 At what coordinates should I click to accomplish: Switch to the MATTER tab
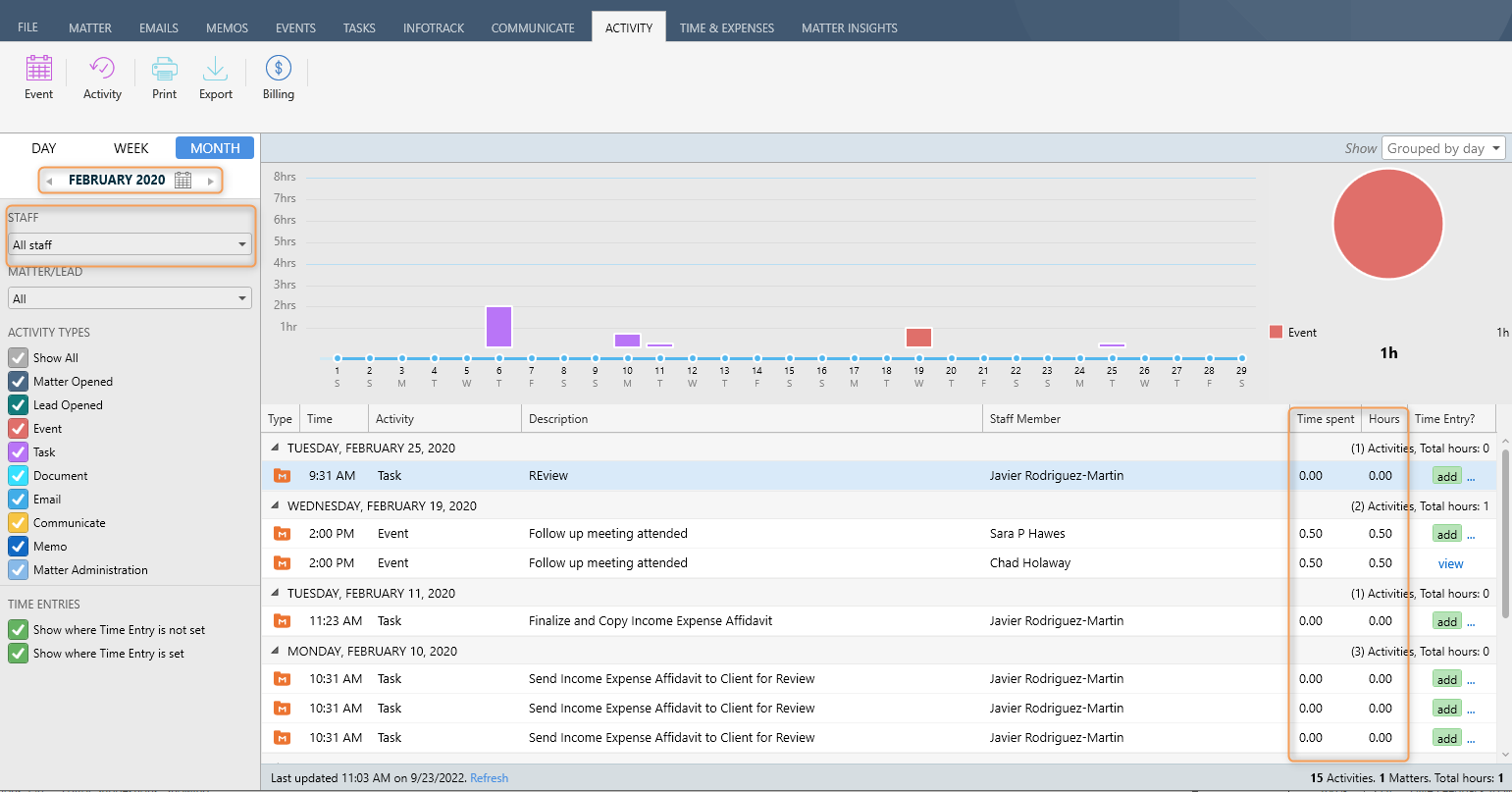[x=90, y=27]
